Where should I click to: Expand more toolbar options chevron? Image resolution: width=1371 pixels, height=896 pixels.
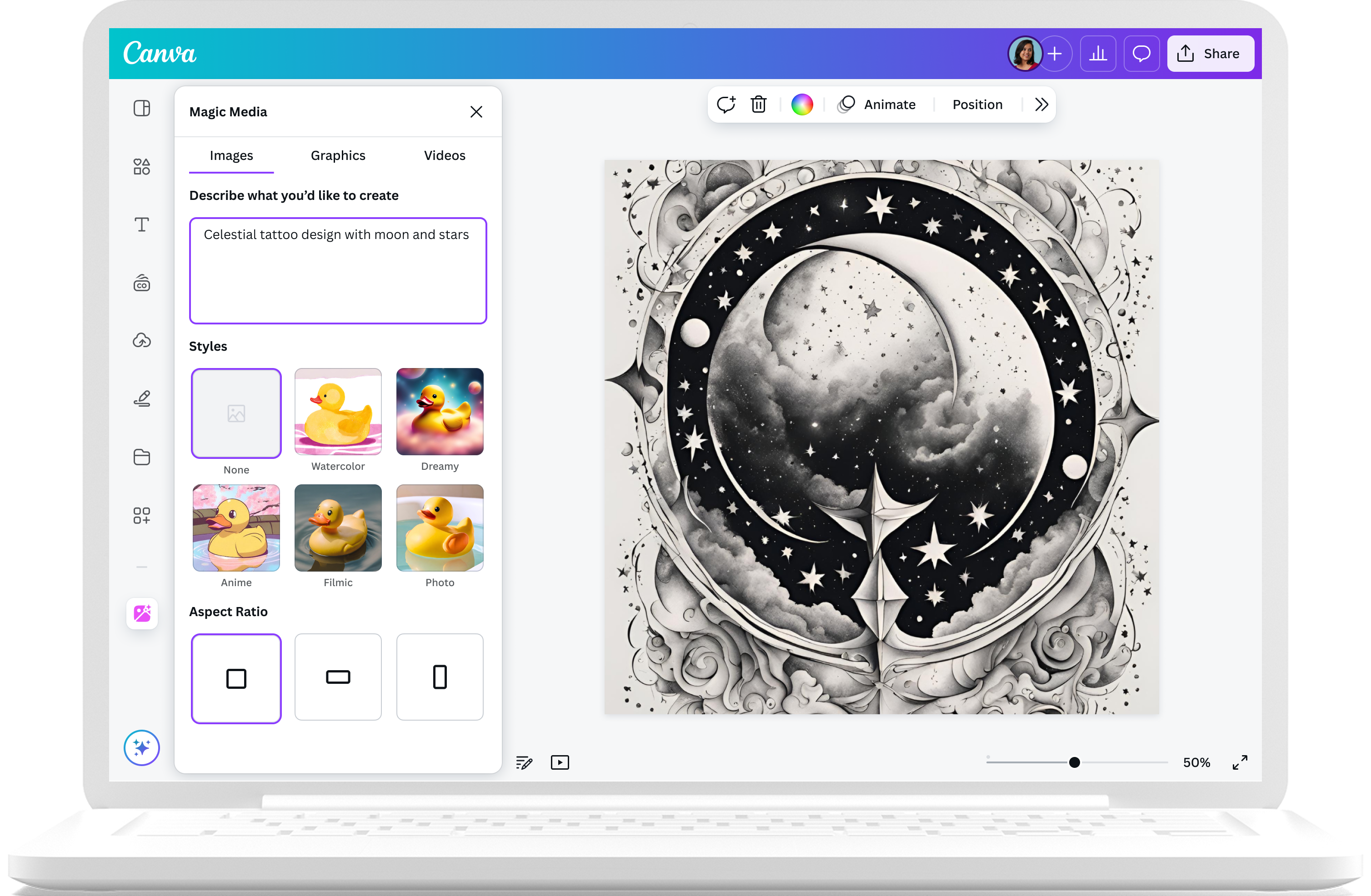pos(1041,105)
